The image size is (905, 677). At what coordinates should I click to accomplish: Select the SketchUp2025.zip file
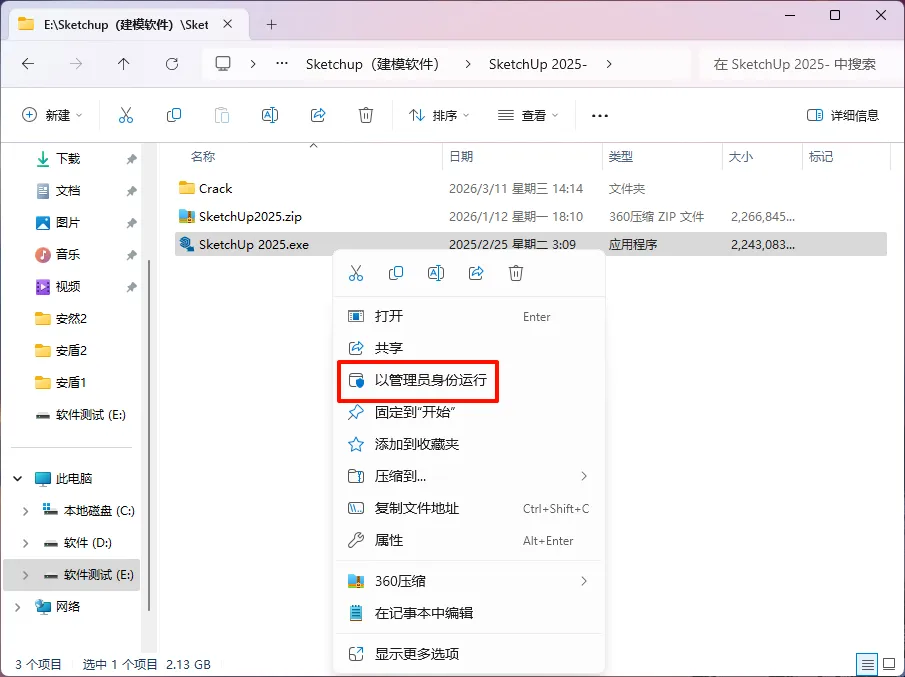click(x=530, y=216)
